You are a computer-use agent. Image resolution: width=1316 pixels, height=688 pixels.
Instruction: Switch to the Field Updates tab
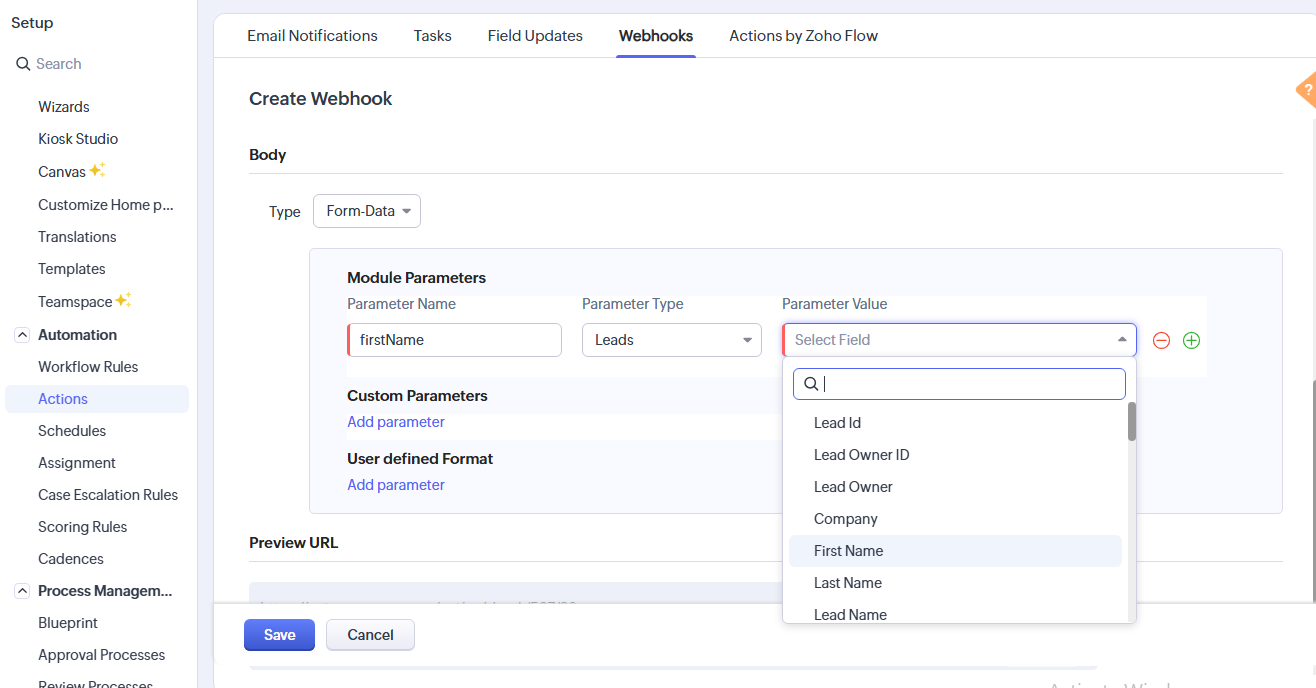(x=535, y=36)
